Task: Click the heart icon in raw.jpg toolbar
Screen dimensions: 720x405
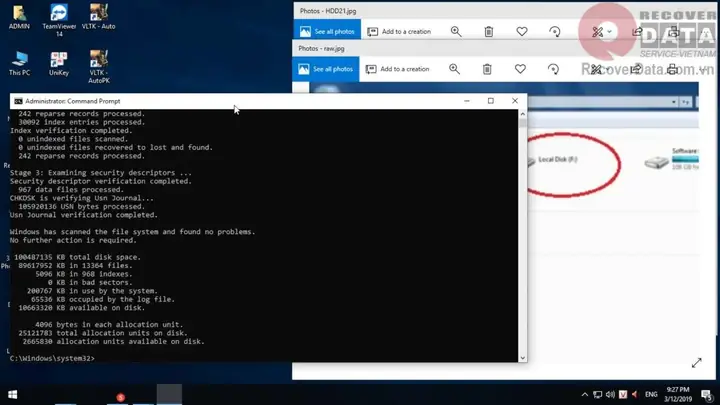Action: (x=521, y=69)
